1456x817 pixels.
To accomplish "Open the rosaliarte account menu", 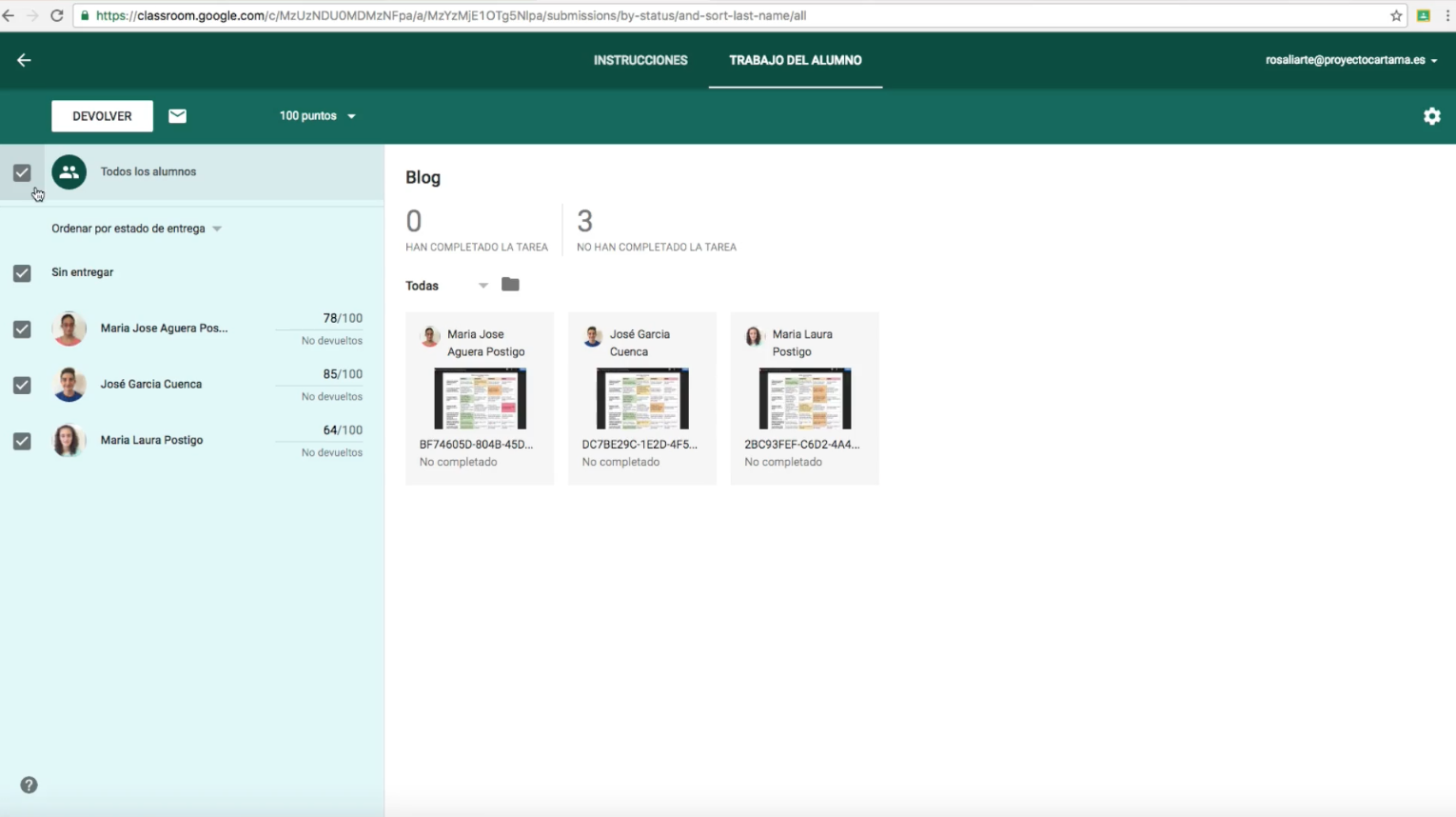I will point(1350,60).
